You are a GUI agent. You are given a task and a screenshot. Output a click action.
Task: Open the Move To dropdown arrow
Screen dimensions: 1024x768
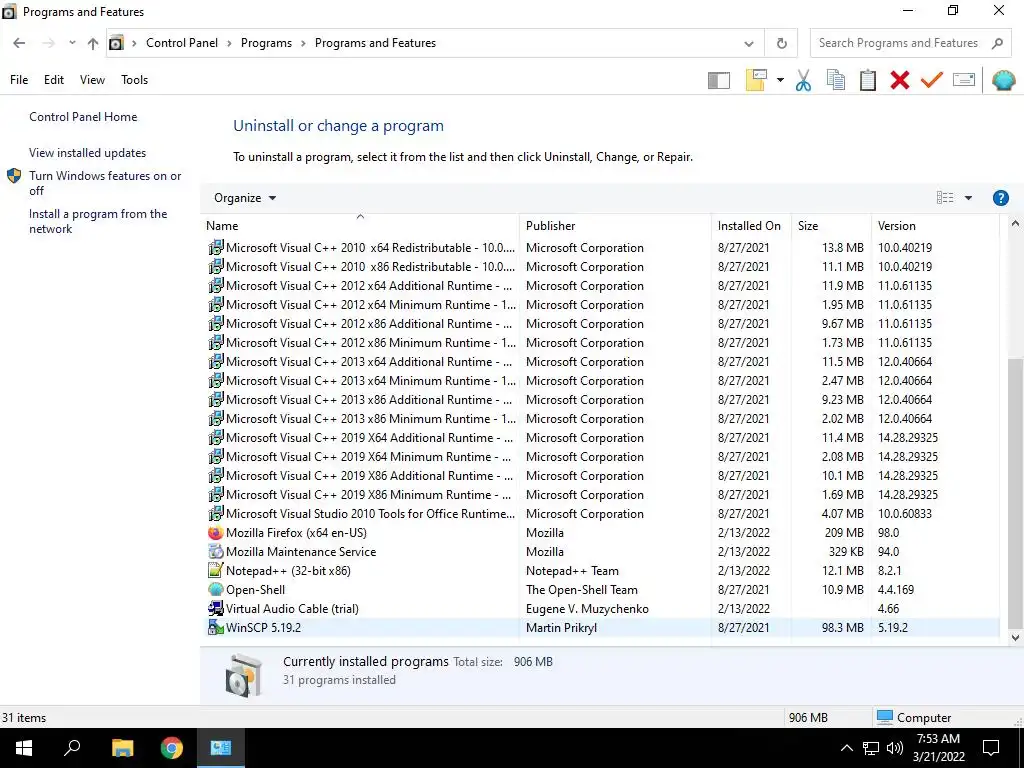click(x=780, y=80)
